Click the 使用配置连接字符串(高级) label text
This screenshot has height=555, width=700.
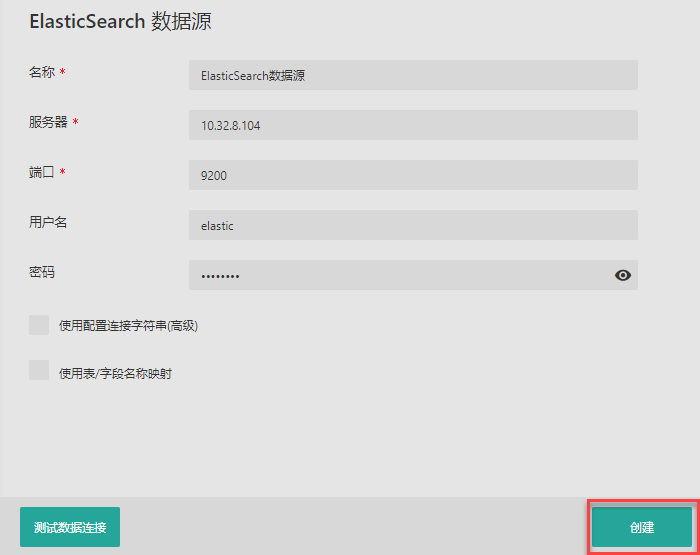129,325
